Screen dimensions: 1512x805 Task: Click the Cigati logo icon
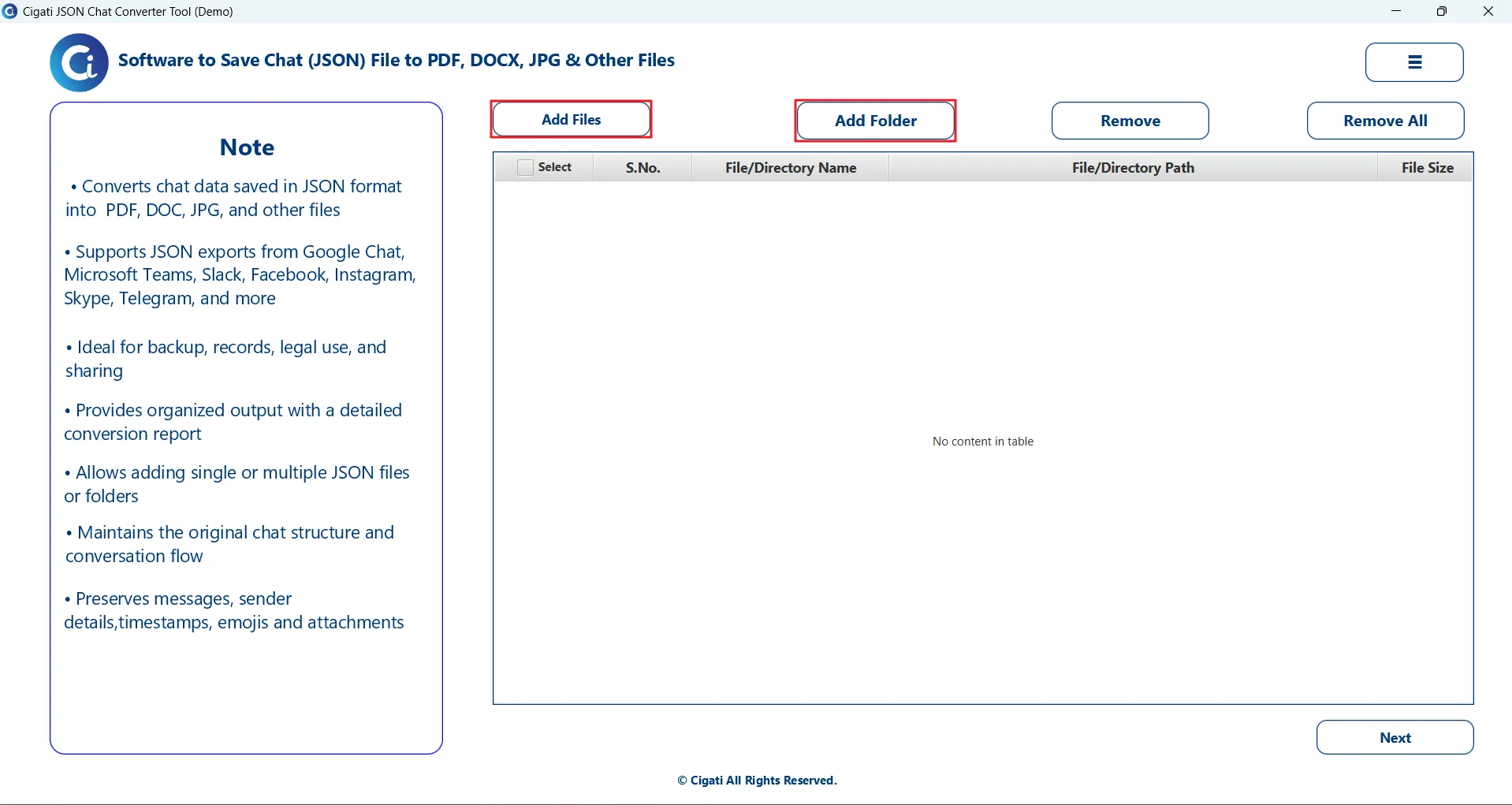(x=79, y=62)
